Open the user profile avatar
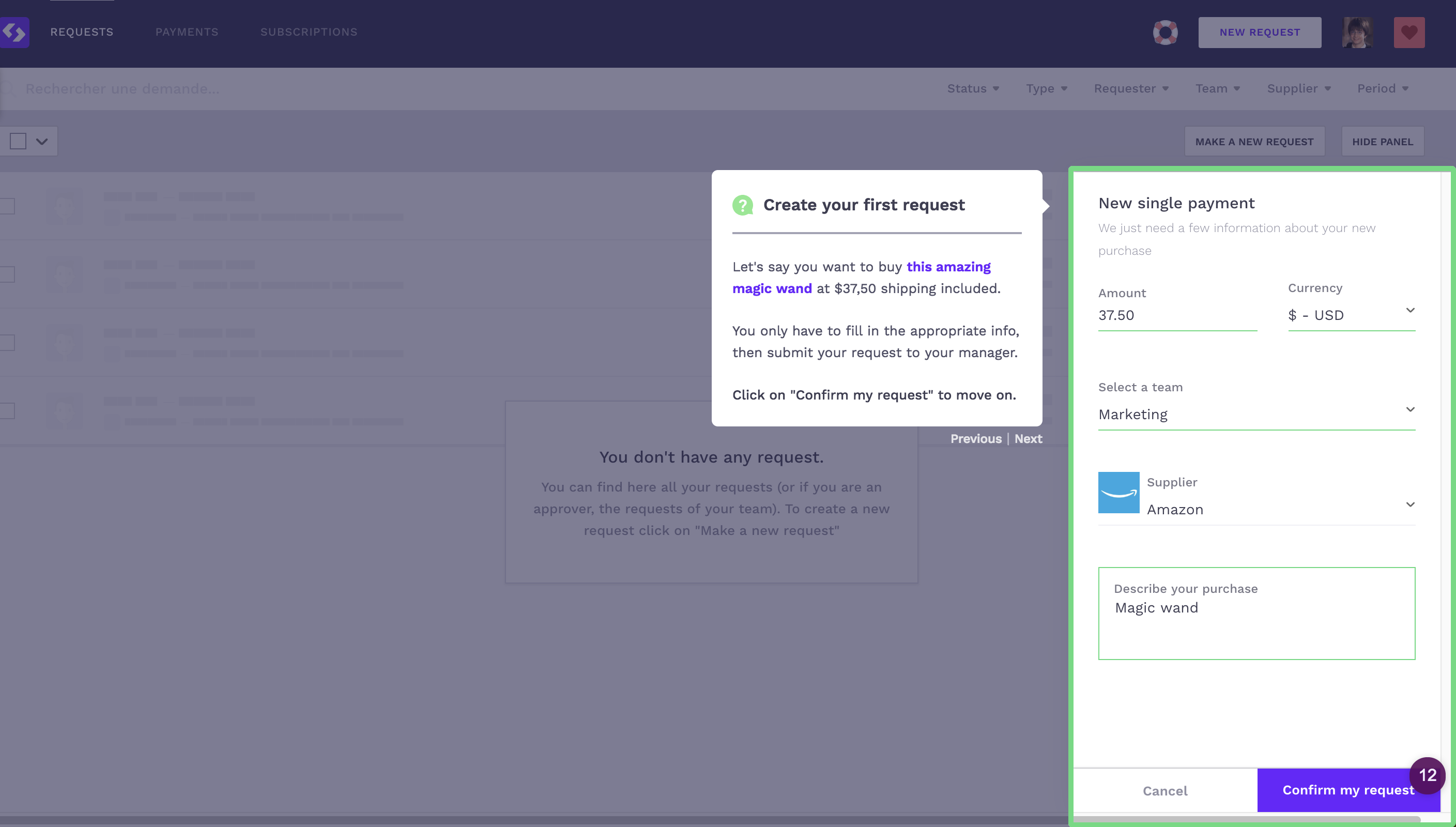Image resolution: width=1456 pixels, height=827 pixels. 1358,33
